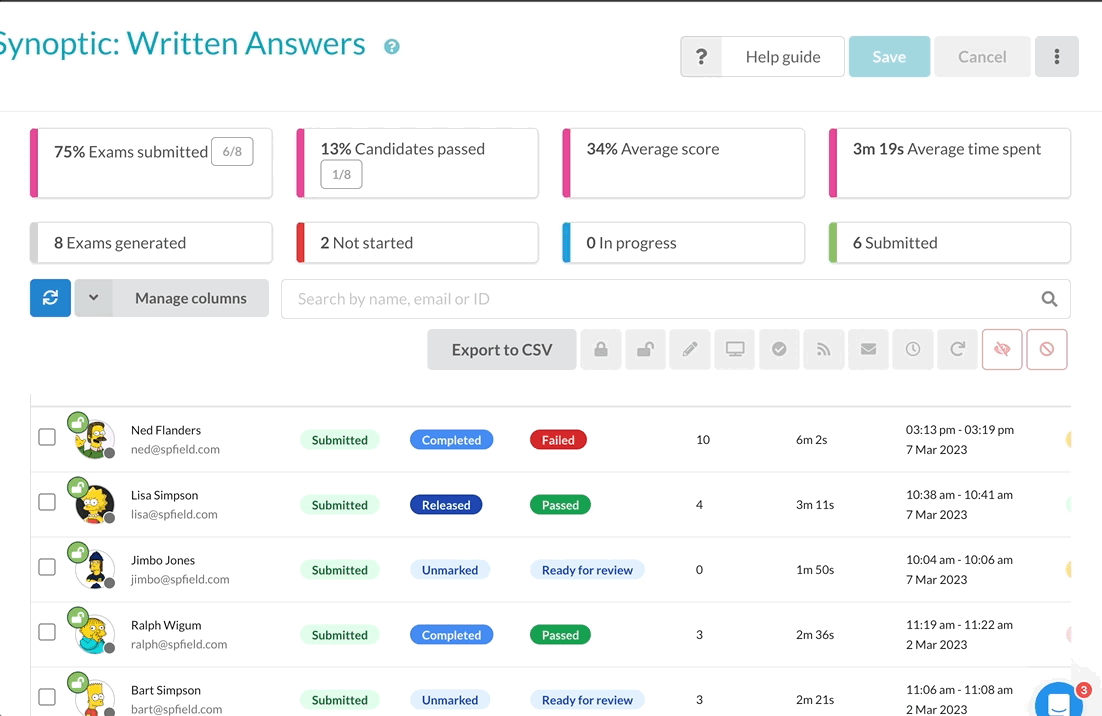The image size is (1102, 716).
Task: Select Lisa Simpson's row checkbox
Action: [47, 502]
